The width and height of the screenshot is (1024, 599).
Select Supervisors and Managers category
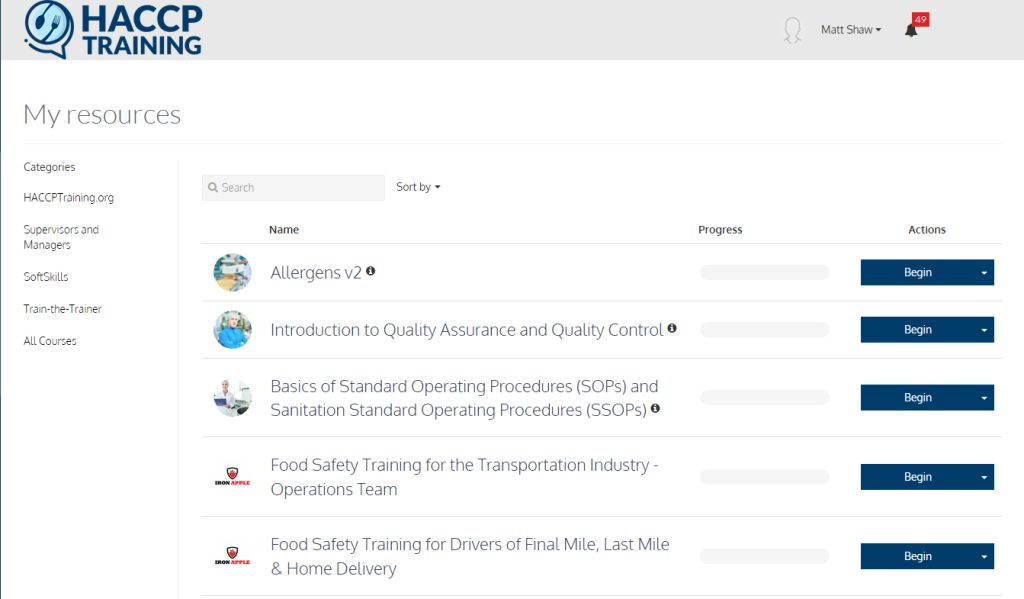point(61,237)
